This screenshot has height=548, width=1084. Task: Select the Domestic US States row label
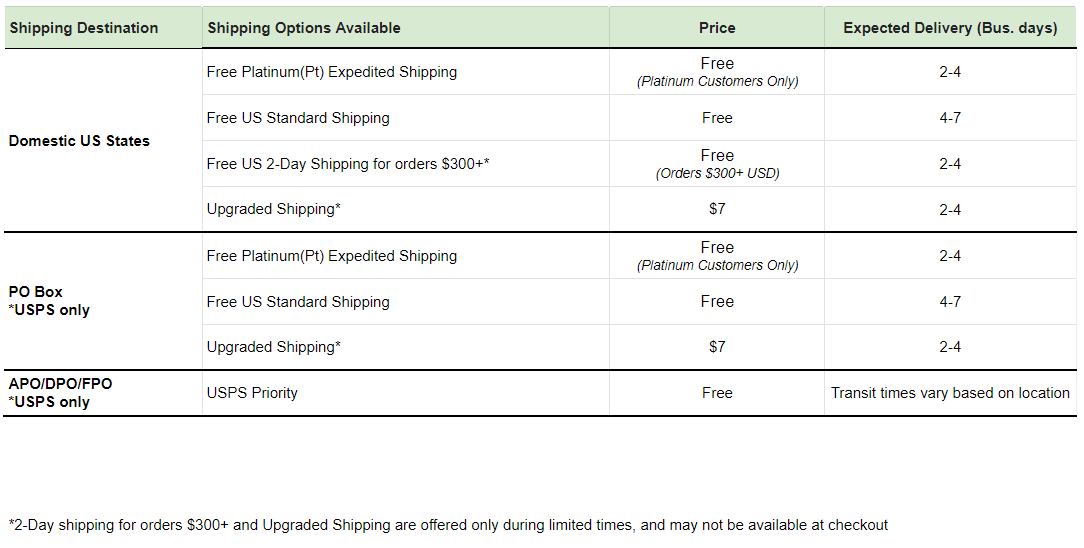tap(79, 141)
